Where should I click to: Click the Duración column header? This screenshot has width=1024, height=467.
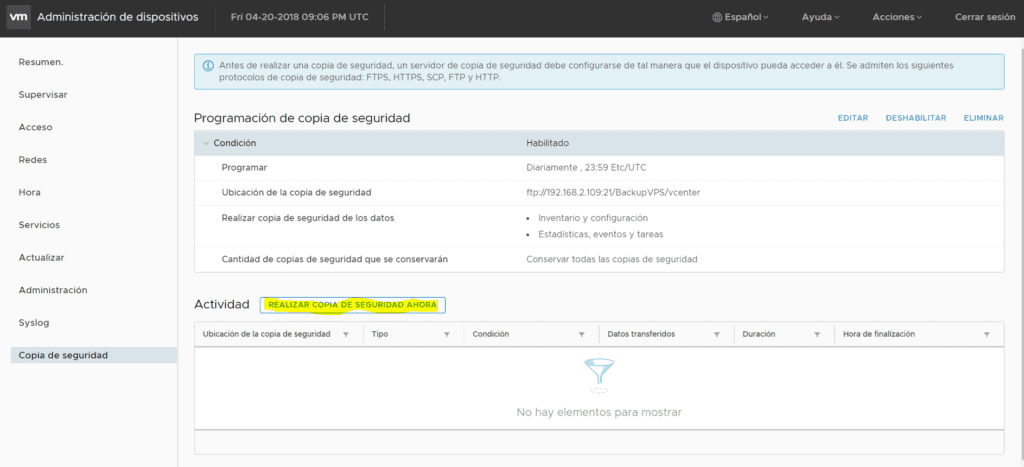click(759, 334)
